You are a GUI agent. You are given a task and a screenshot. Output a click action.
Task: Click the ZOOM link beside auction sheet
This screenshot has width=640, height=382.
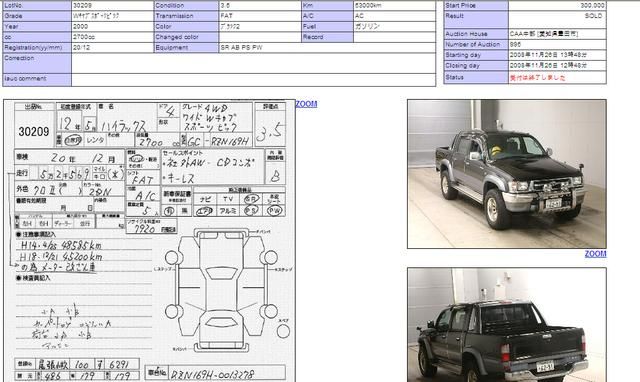tap(306, 104)
